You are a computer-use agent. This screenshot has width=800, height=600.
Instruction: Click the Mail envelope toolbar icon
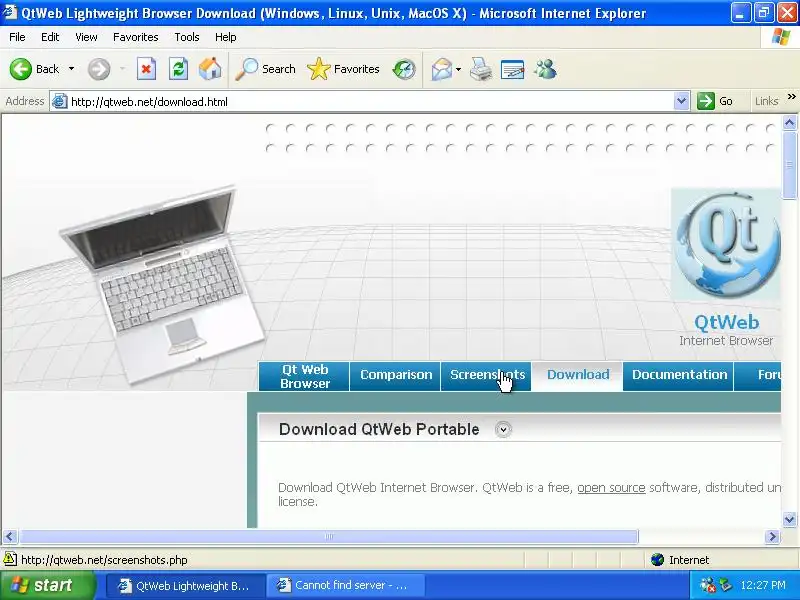(x=441, y=69)
